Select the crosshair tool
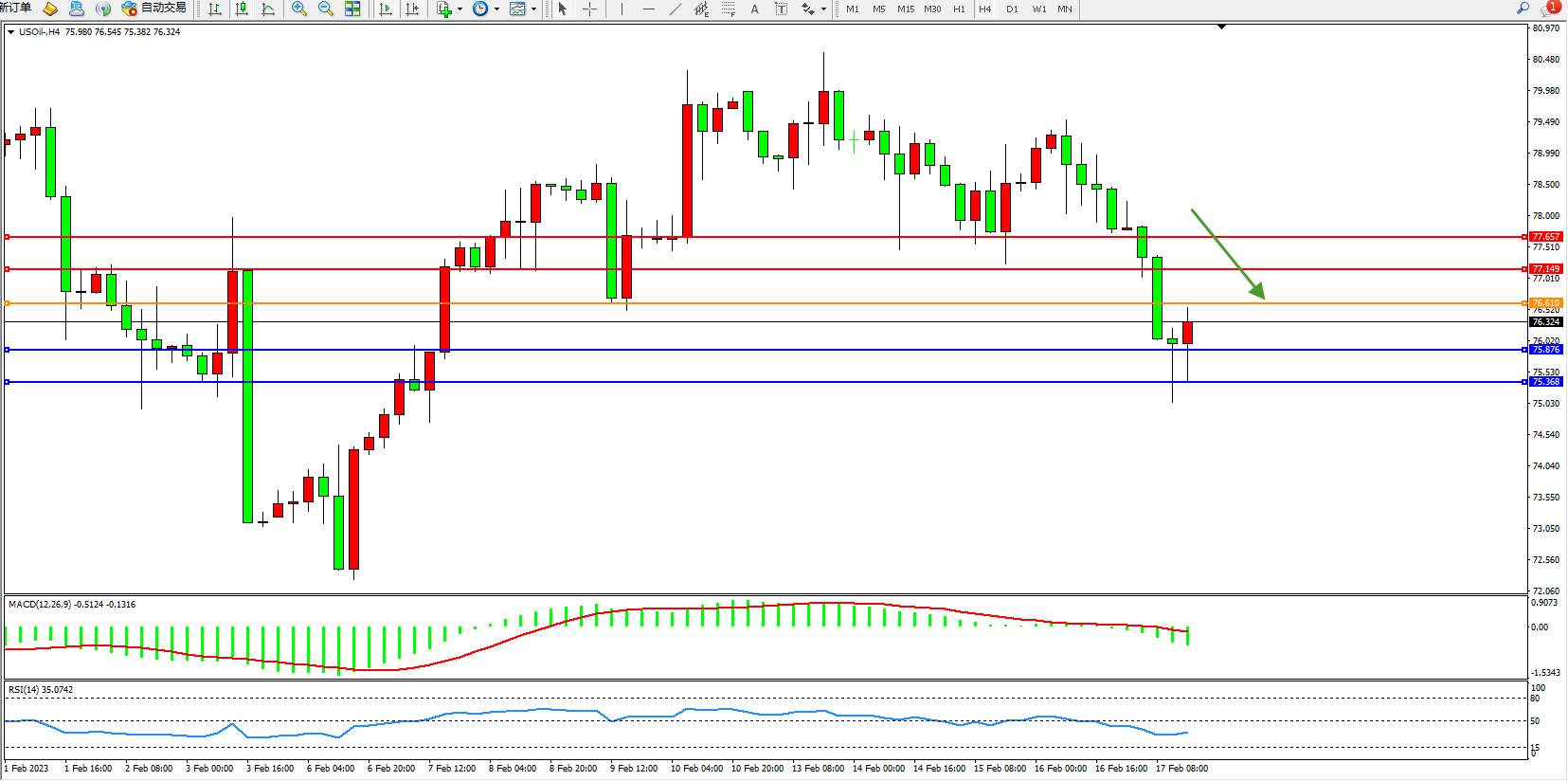 pyautogui.click(x=589, y=9)
